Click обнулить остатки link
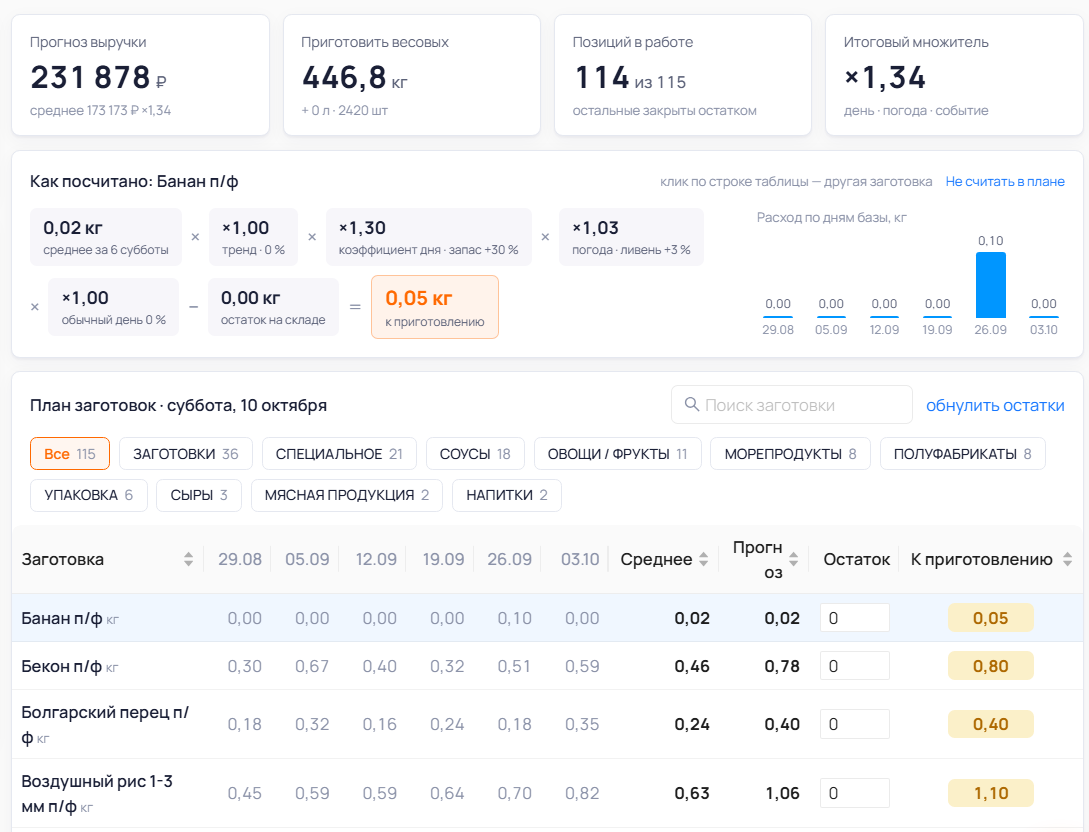The height and width of the screenshot is (832, 1089). point(995,405)
